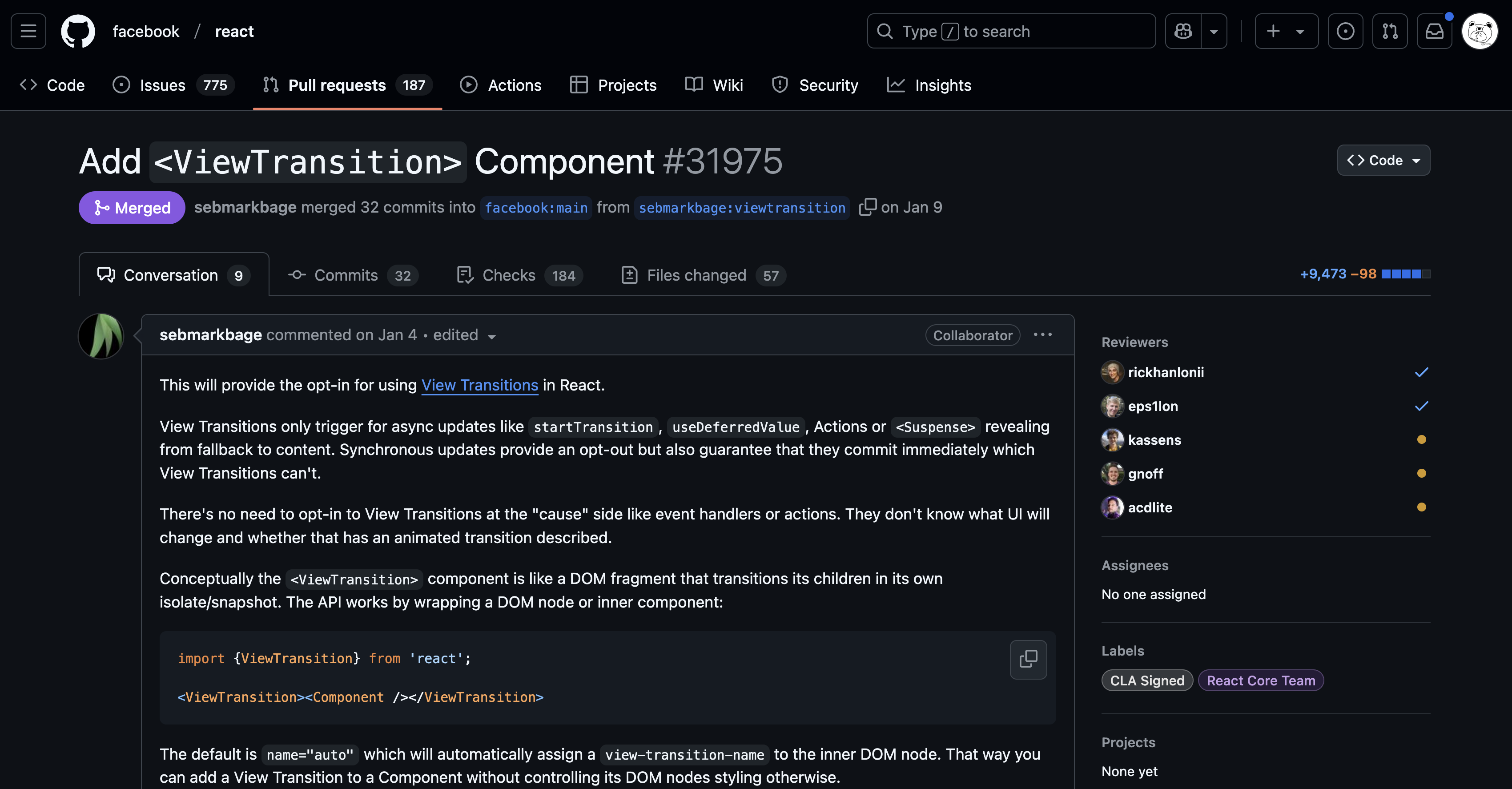Copy the code block contents
Viewport: 1512px width, 789px height.
point(1028,659)
